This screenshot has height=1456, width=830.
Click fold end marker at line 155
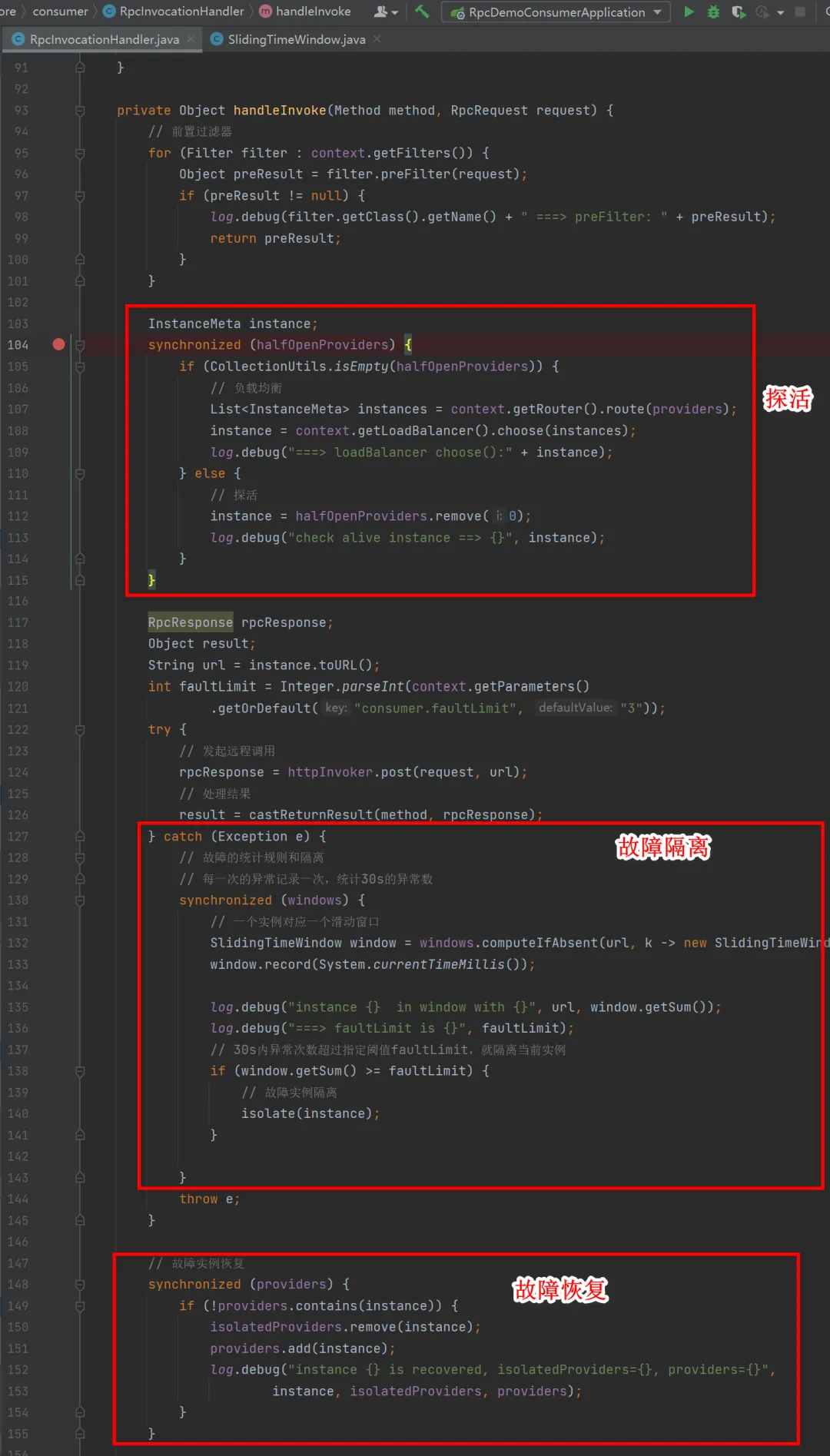[80, 1433]
